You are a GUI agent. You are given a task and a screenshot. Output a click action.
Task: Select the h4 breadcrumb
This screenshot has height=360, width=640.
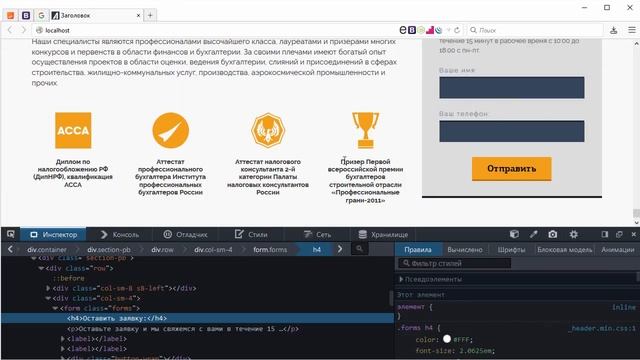(317, 249)
